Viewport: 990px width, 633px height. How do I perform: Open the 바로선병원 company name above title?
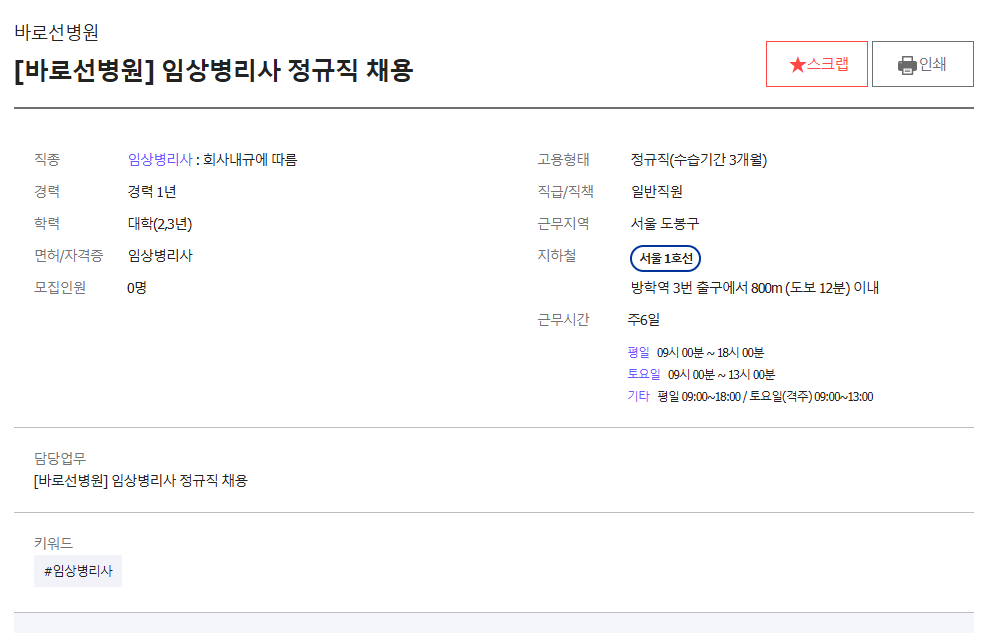56,32
